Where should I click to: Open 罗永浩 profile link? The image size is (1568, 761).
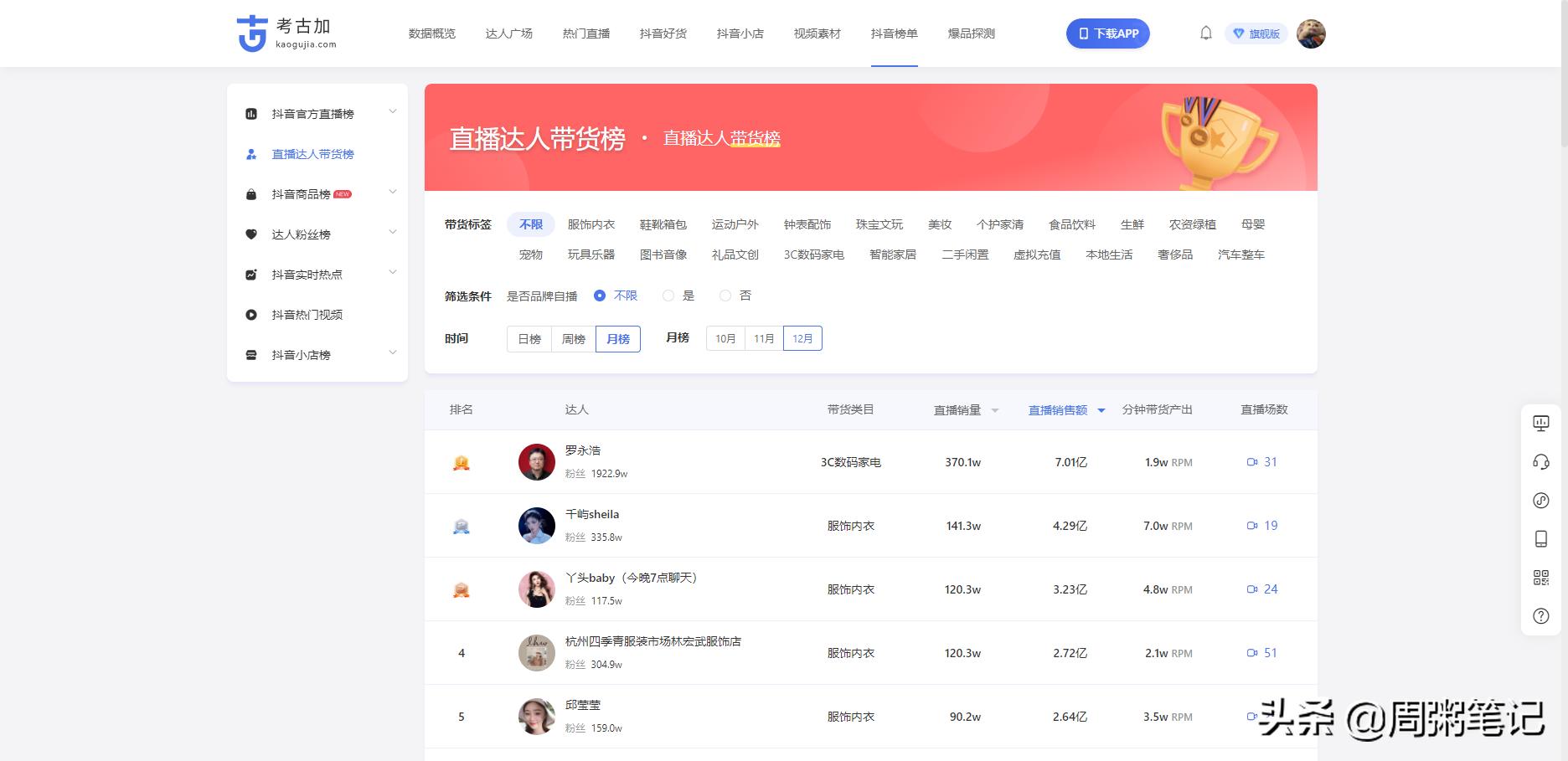tap(583, 450)
